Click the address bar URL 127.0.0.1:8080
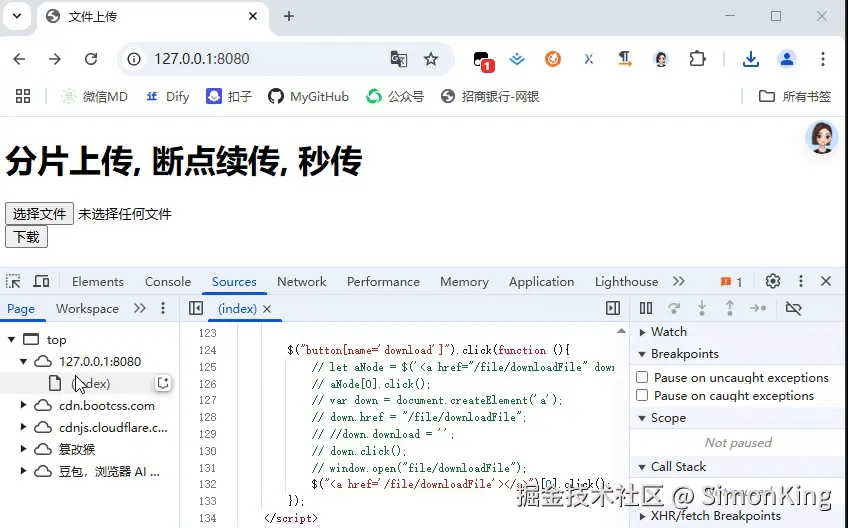This screenshot has height=528, width=848. 202,59
